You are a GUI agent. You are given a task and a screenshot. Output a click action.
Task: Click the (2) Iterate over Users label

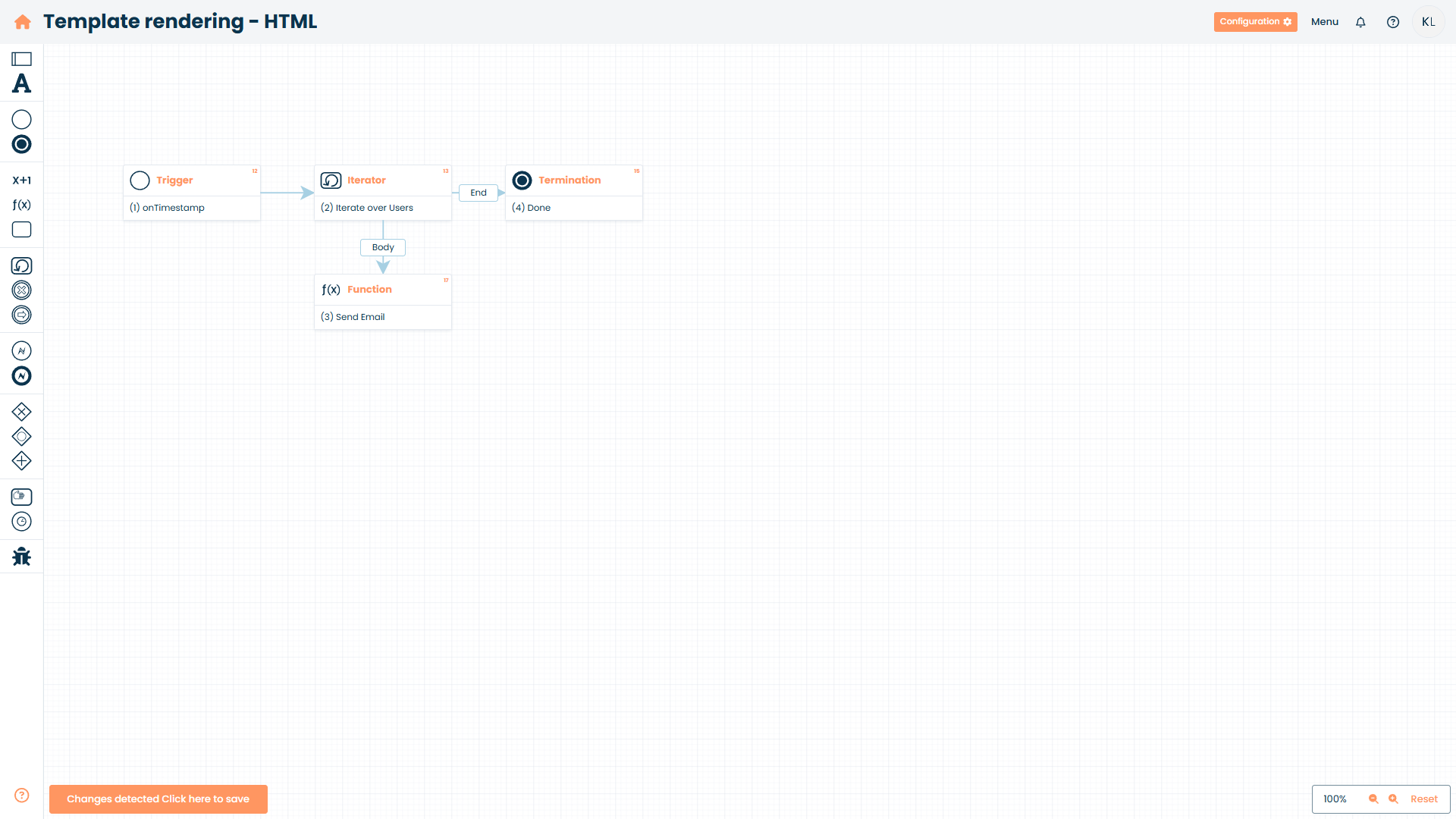pos(367,208)
